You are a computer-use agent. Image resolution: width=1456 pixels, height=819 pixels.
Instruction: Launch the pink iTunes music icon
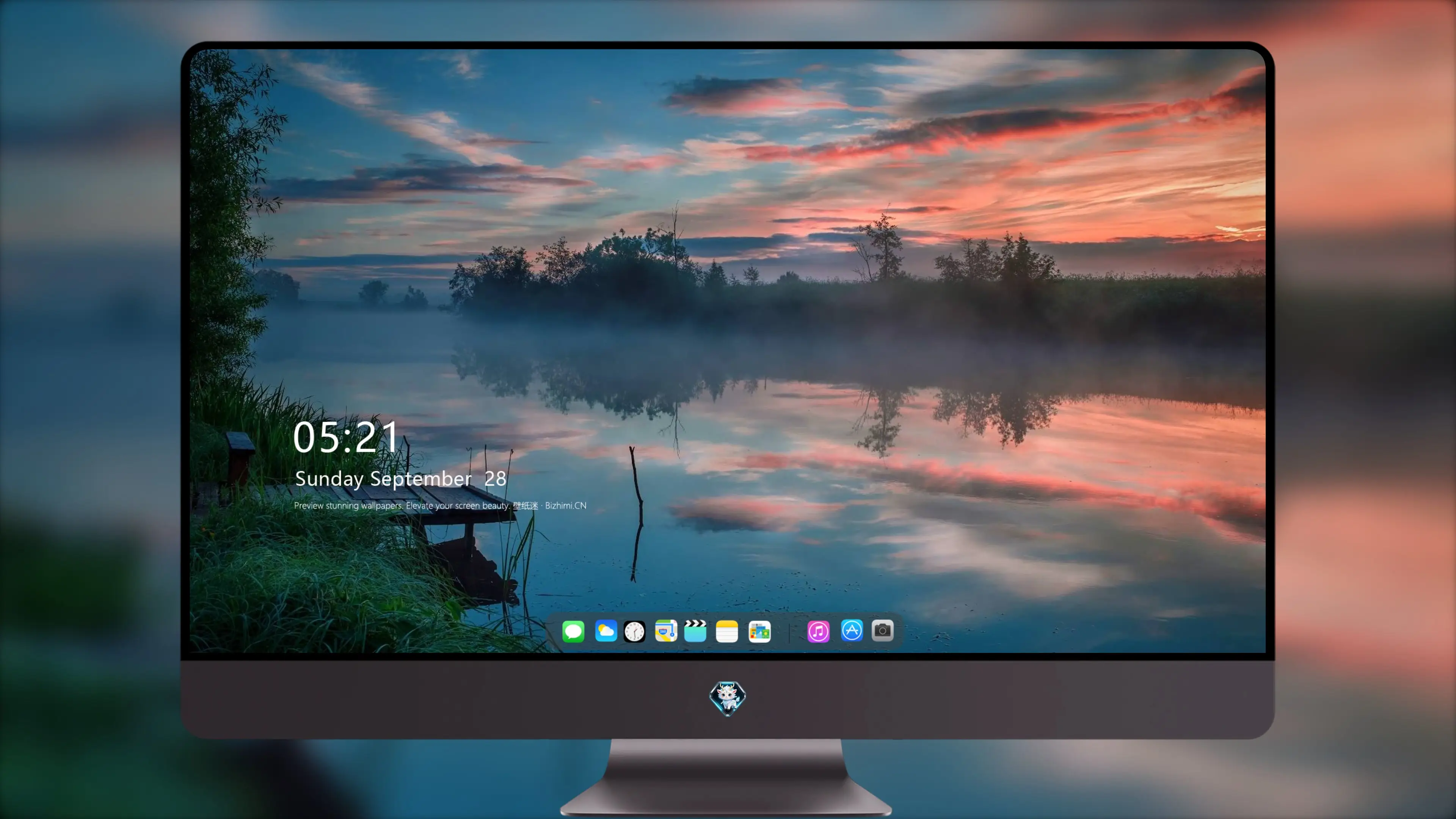(819, 631)
